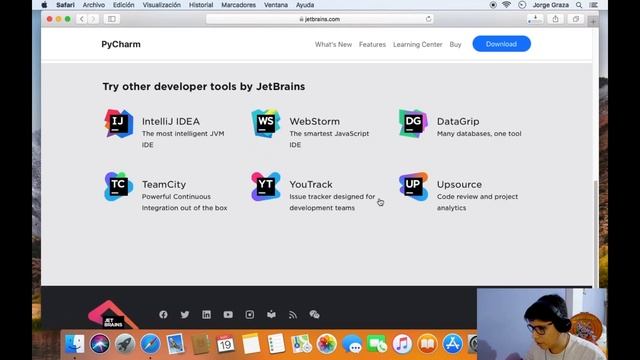Open the Apple menu
Screen dimensions: 640x360
tap(44, 5)
